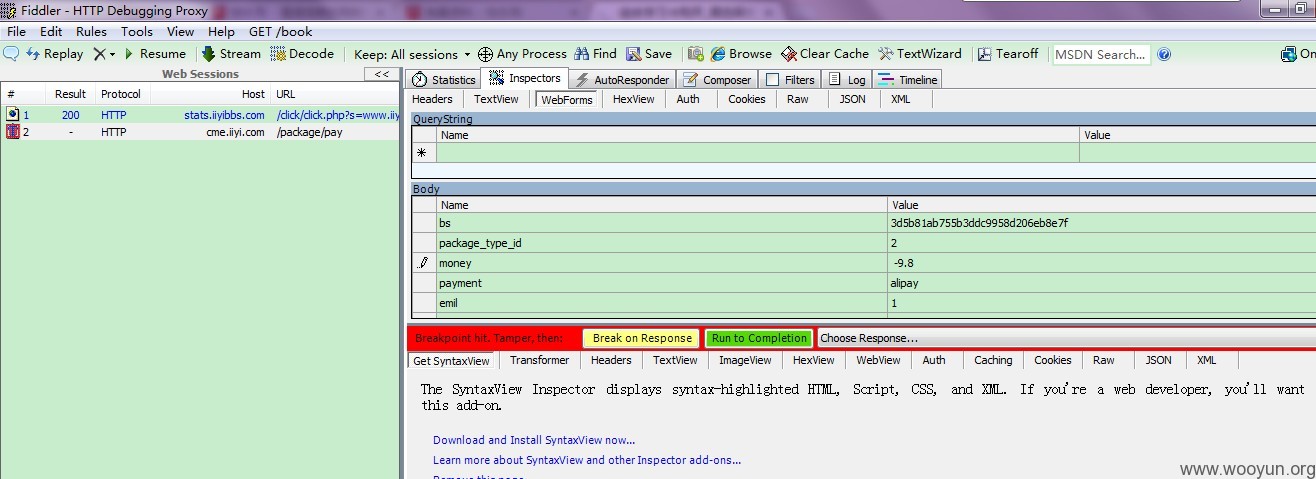Select request Raw inspector tab
Viewport: 1316px width, 479px height.
[x=797, y=99]
